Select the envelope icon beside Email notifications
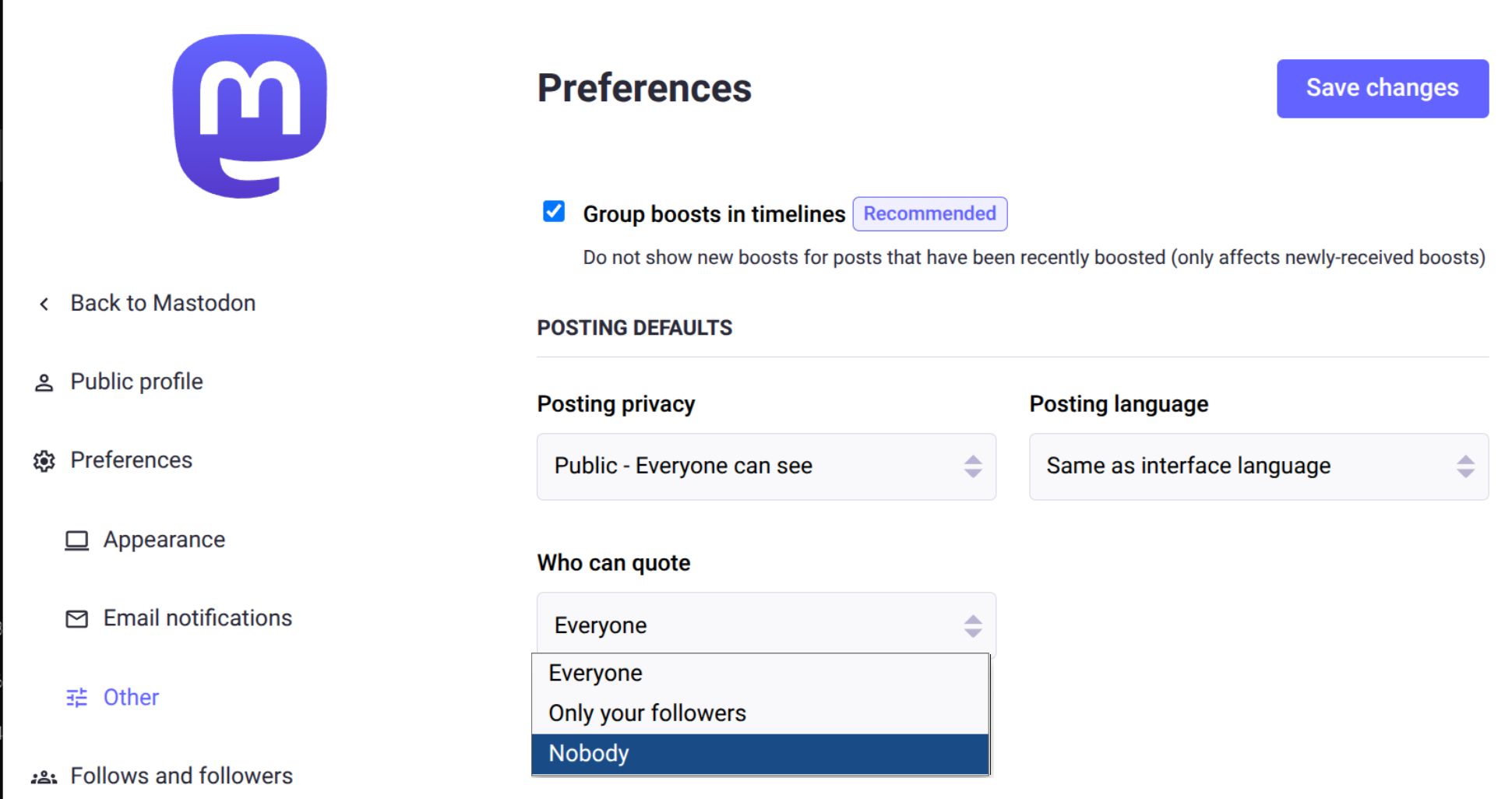 [76, 618]
